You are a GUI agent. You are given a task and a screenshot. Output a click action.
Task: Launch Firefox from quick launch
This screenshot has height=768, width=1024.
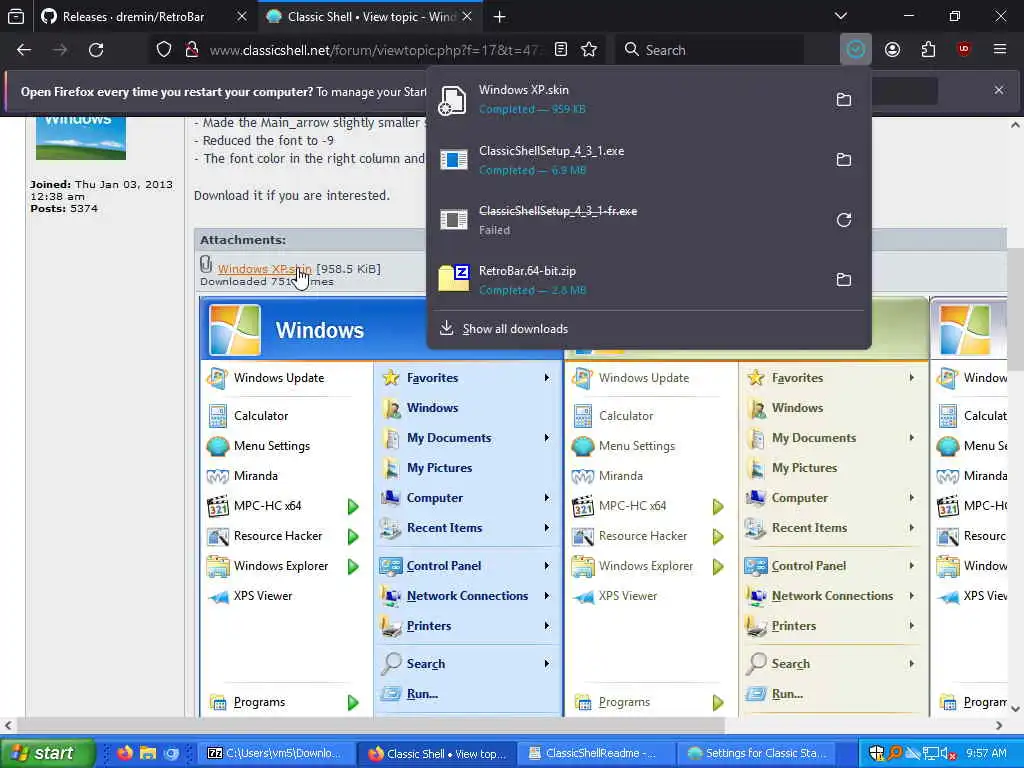point(125,753)
